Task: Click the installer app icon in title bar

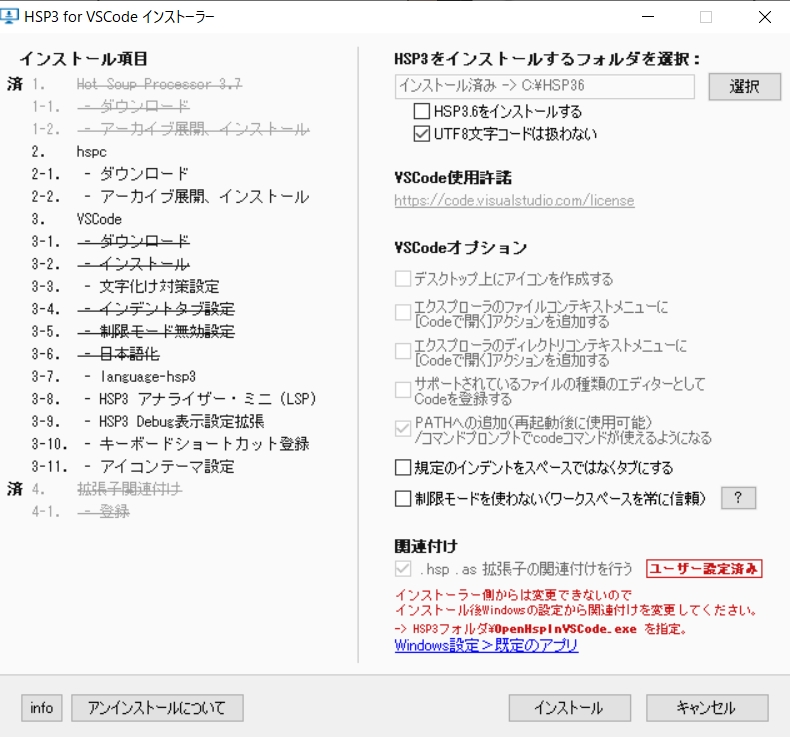Action: pyautogui.click(x=9, y=16)
